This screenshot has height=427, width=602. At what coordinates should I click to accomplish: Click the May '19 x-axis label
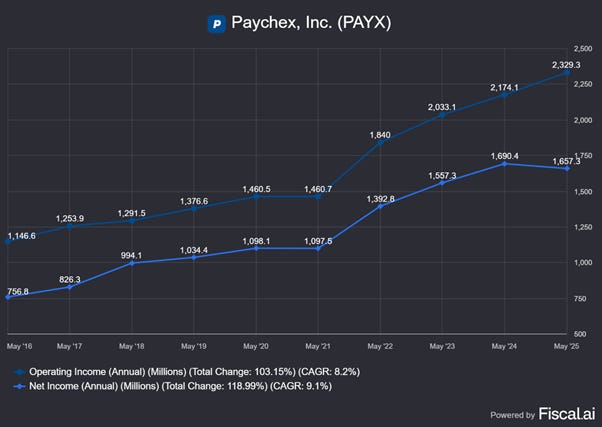[194, 346]
